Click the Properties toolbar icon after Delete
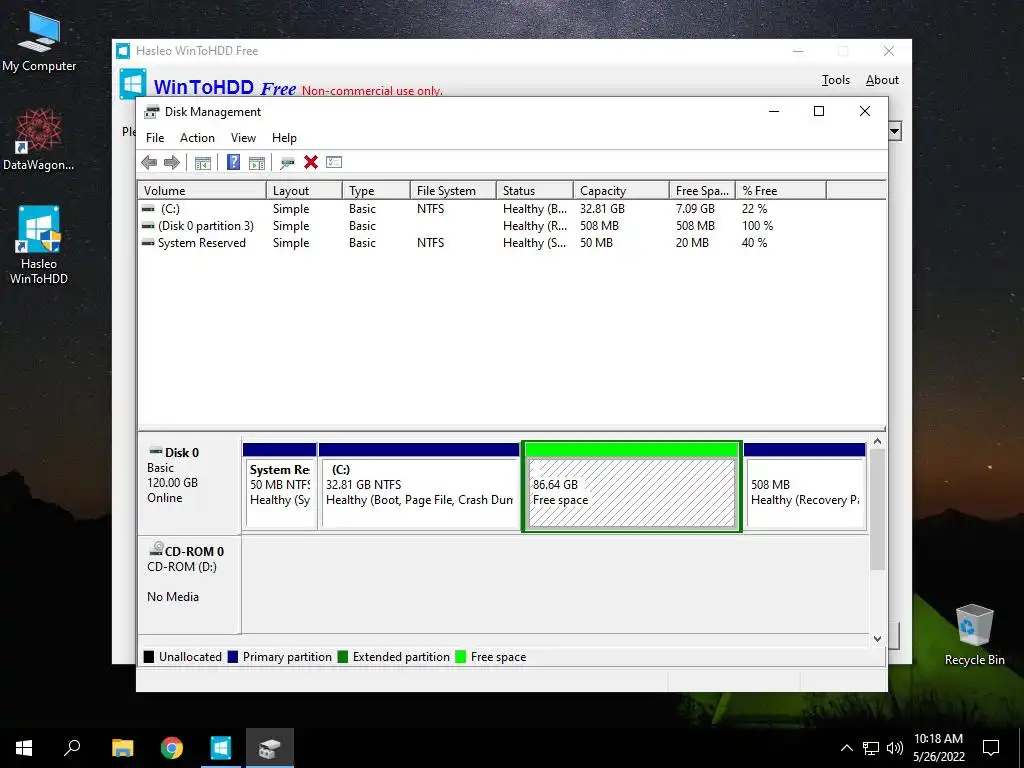Screen dimensions: 1024x768 pyautogui.click(x=334, y=162)
